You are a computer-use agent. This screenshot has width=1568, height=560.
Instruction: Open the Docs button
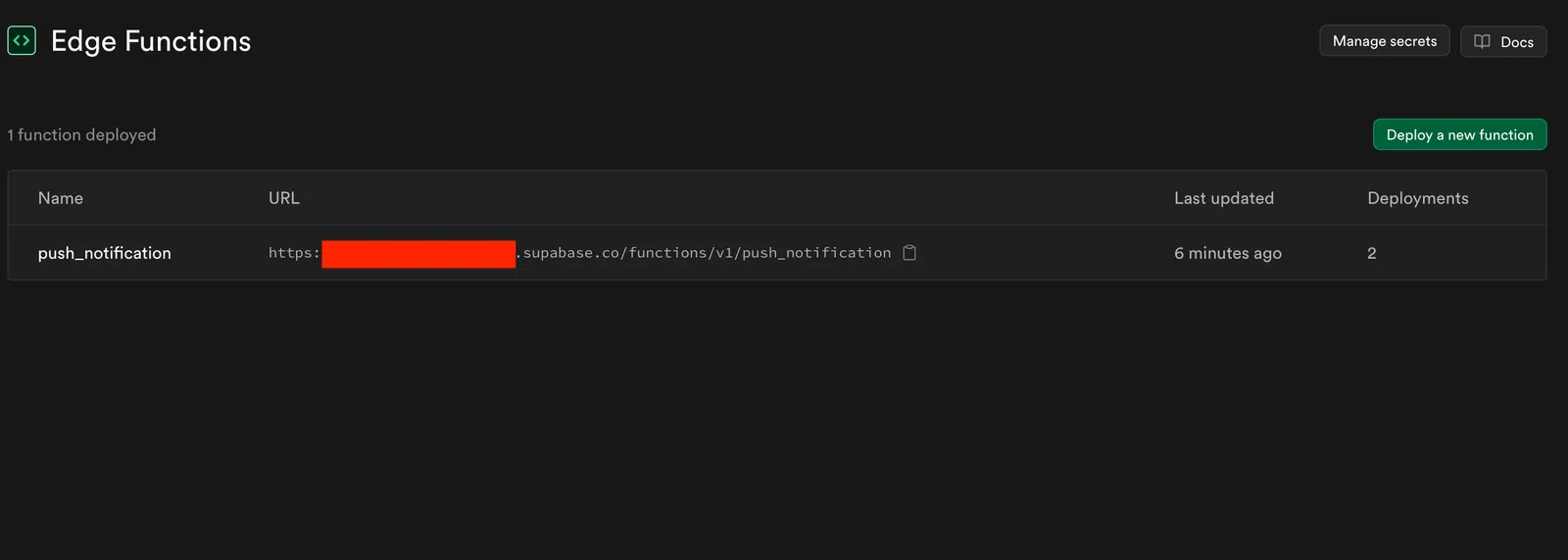click(x=1503, y=41)
